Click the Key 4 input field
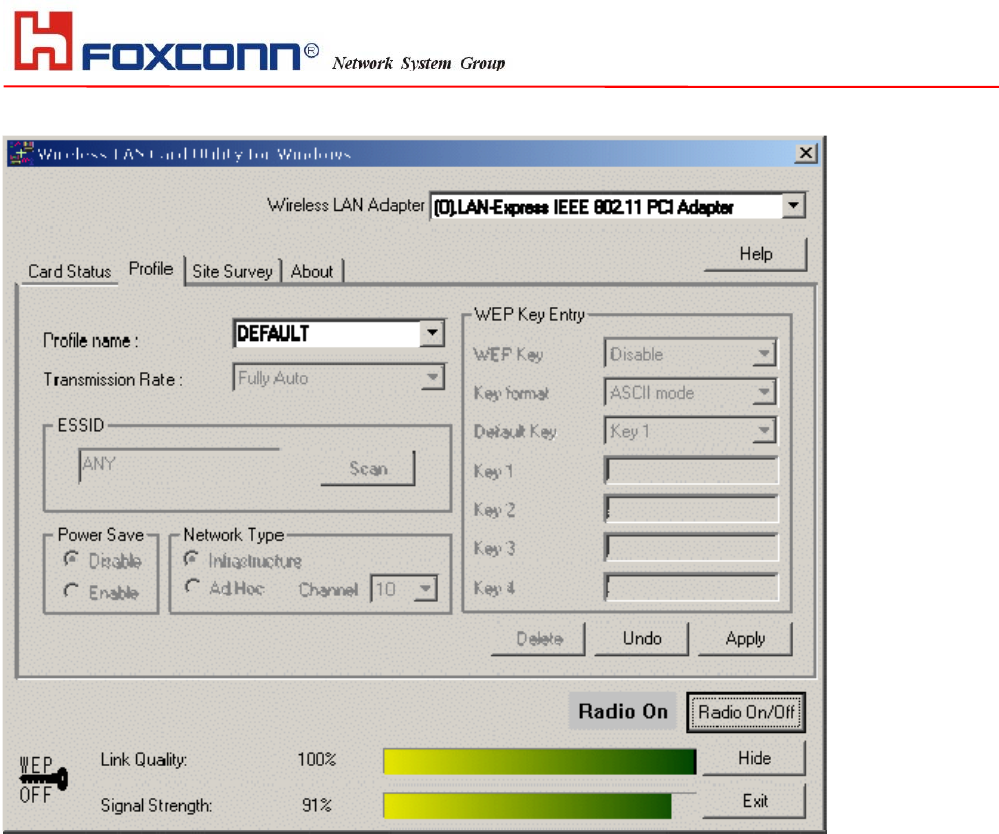 691,587
